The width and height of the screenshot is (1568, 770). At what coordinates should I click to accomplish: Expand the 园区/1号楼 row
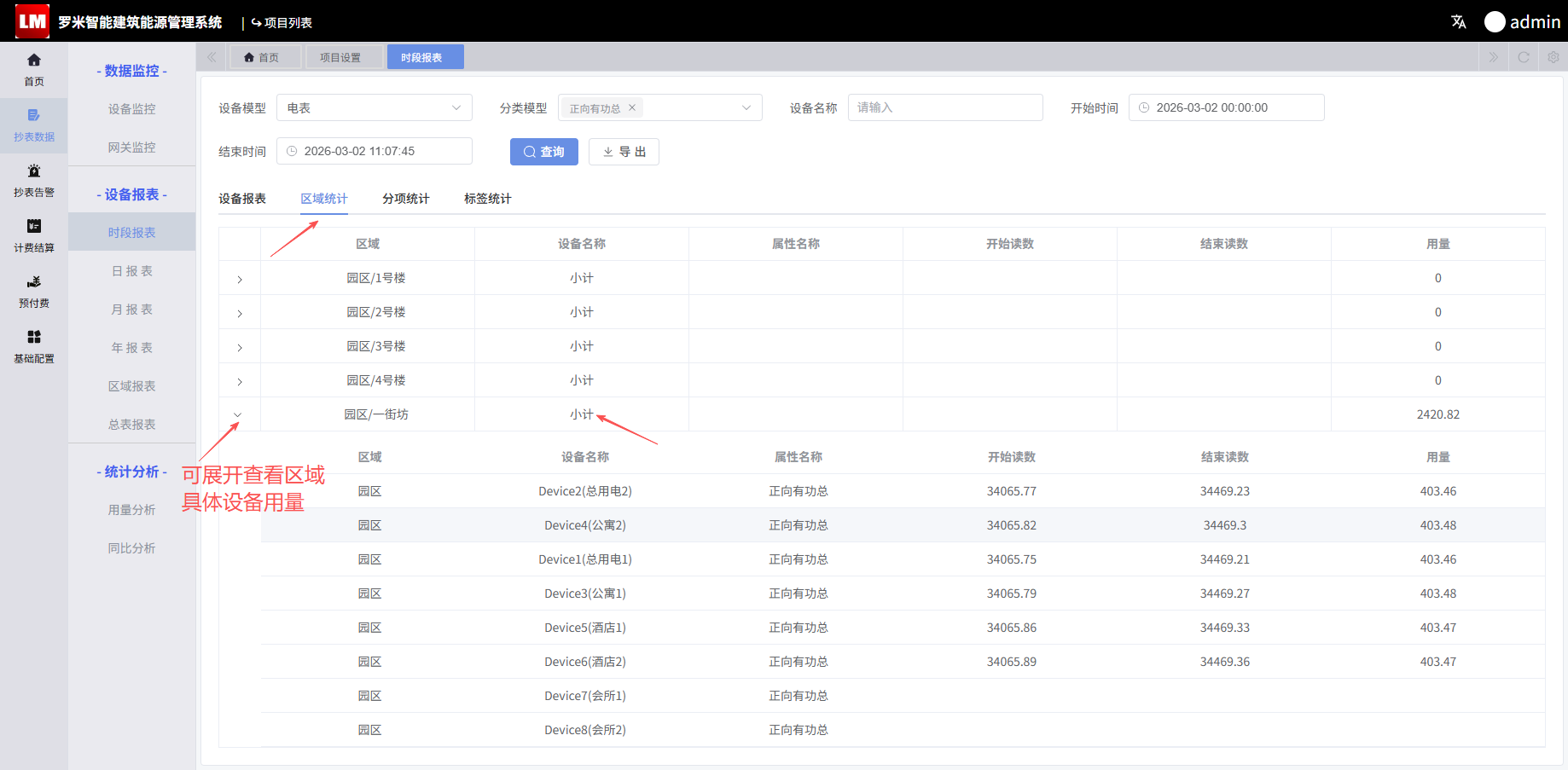coord(240,279)
